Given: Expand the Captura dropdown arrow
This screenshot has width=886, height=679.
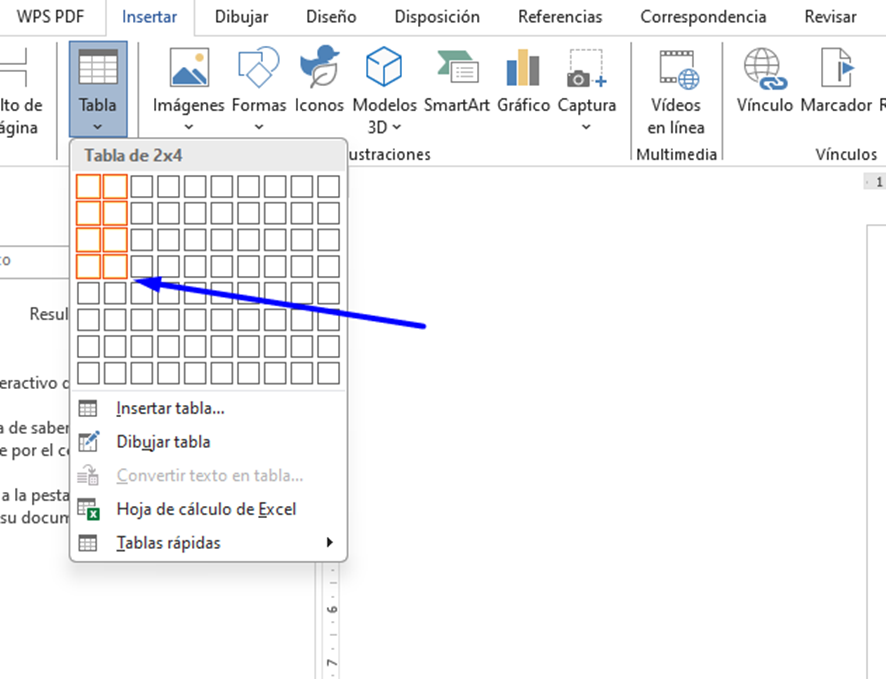Looking at the screenshot, I should (587, 127).
